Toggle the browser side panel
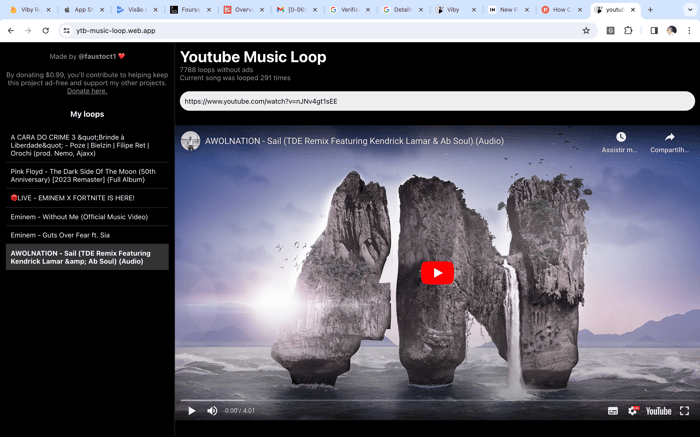 tap(654, 30)
